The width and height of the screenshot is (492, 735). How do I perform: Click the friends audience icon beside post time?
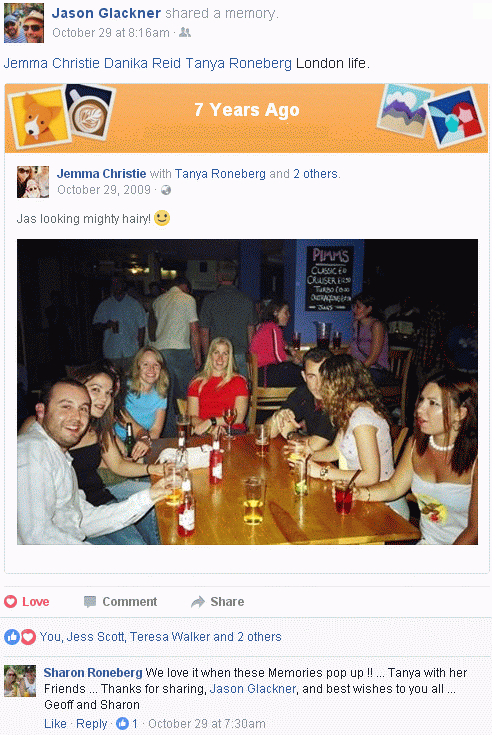pos(185,32)
